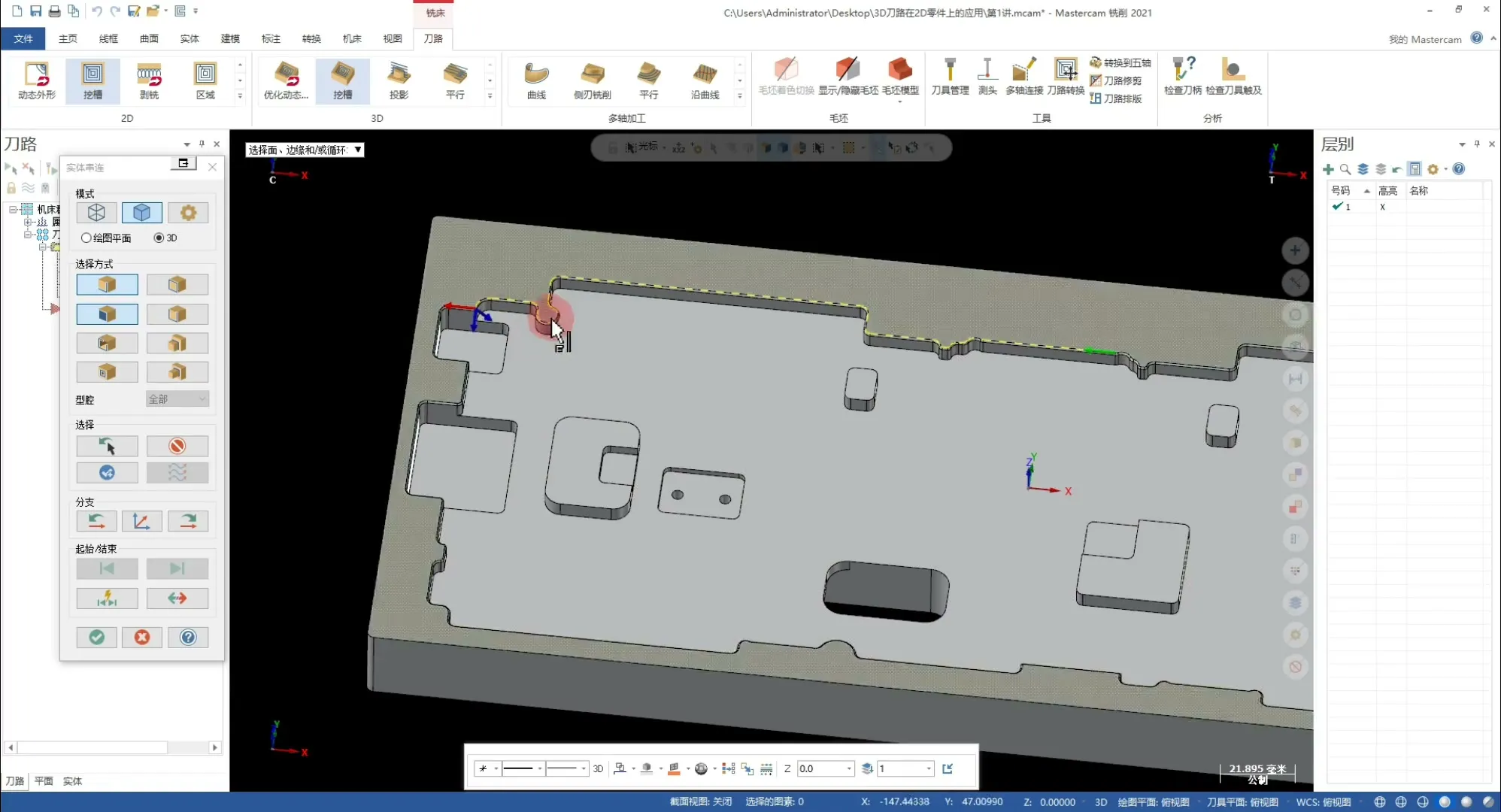Open the 选择面、边缘和/或循环 dropdown
1501x812 pixels.
(358, 150)
